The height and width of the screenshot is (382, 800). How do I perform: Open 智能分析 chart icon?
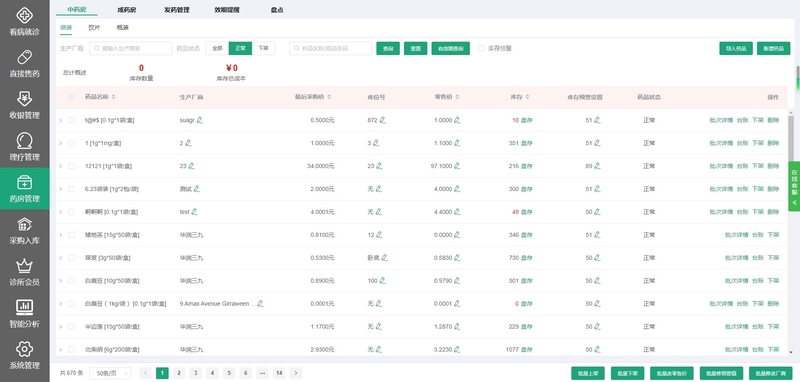24,307
